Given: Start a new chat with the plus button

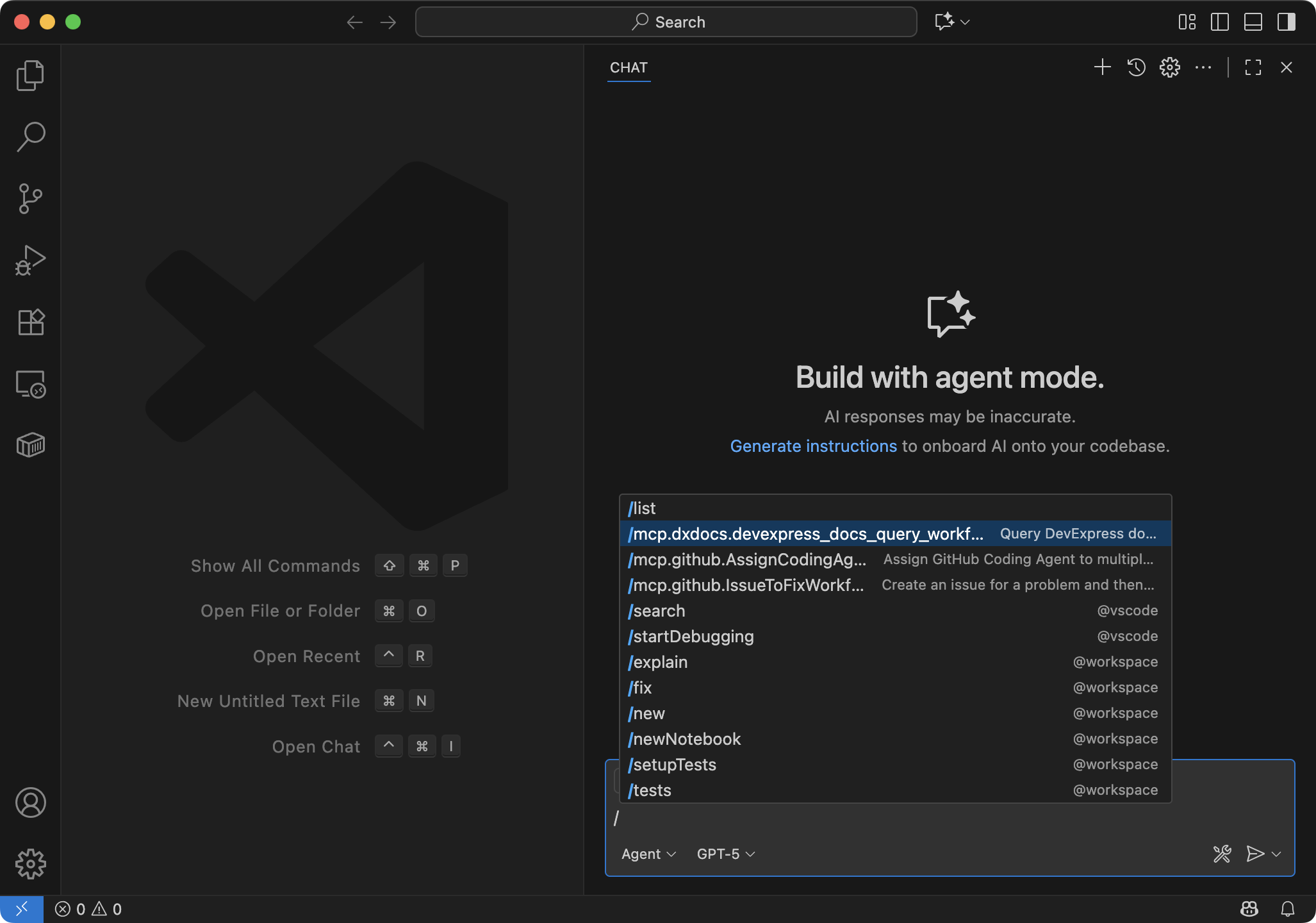Looking at the screenshot, I should click(x=1102, y=67).
